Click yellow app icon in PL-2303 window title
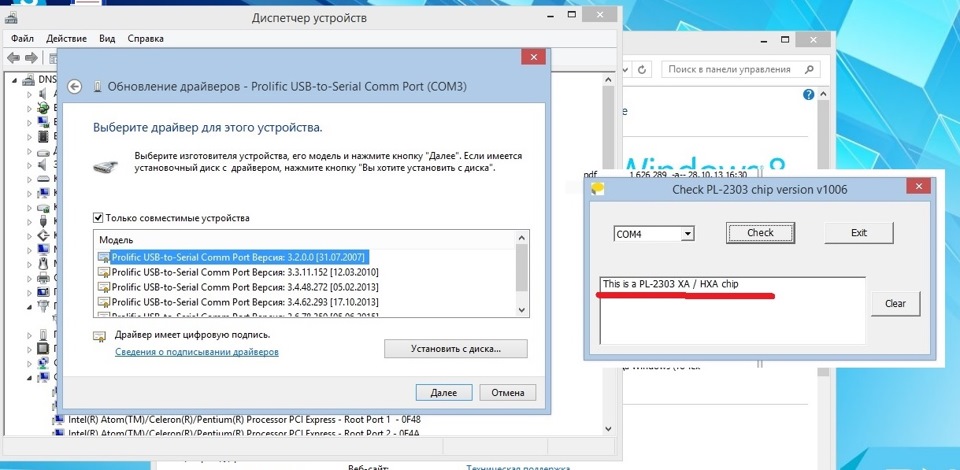 tap(598, 189)
